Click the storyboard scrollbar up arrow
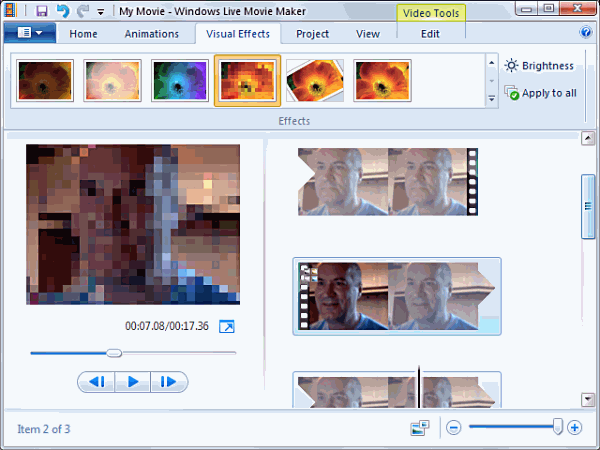Viewport: 600px width, 450px height. click(x=588, y=138)
